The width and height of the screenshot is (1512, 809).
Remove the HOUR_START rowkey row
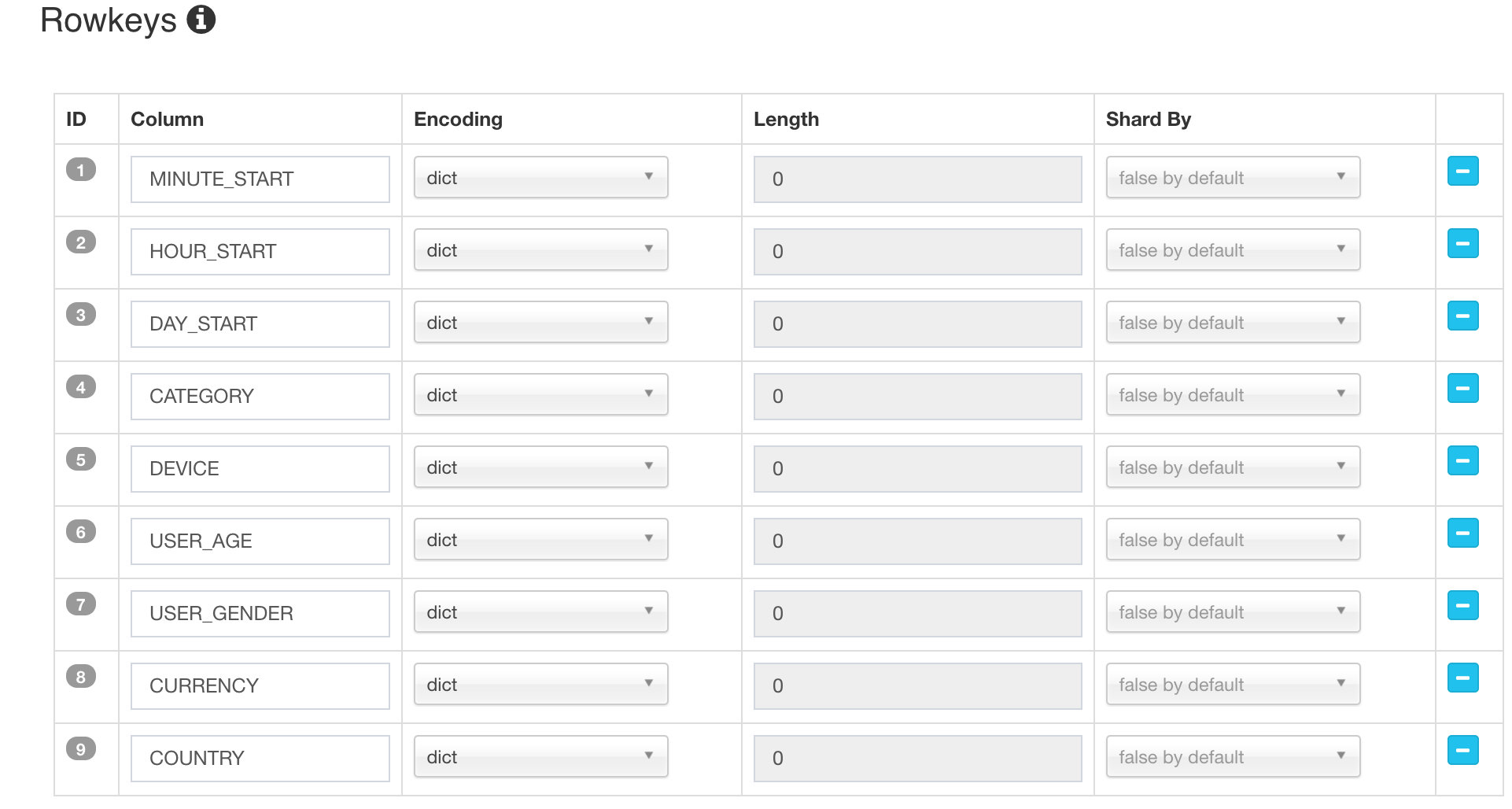1462,243
